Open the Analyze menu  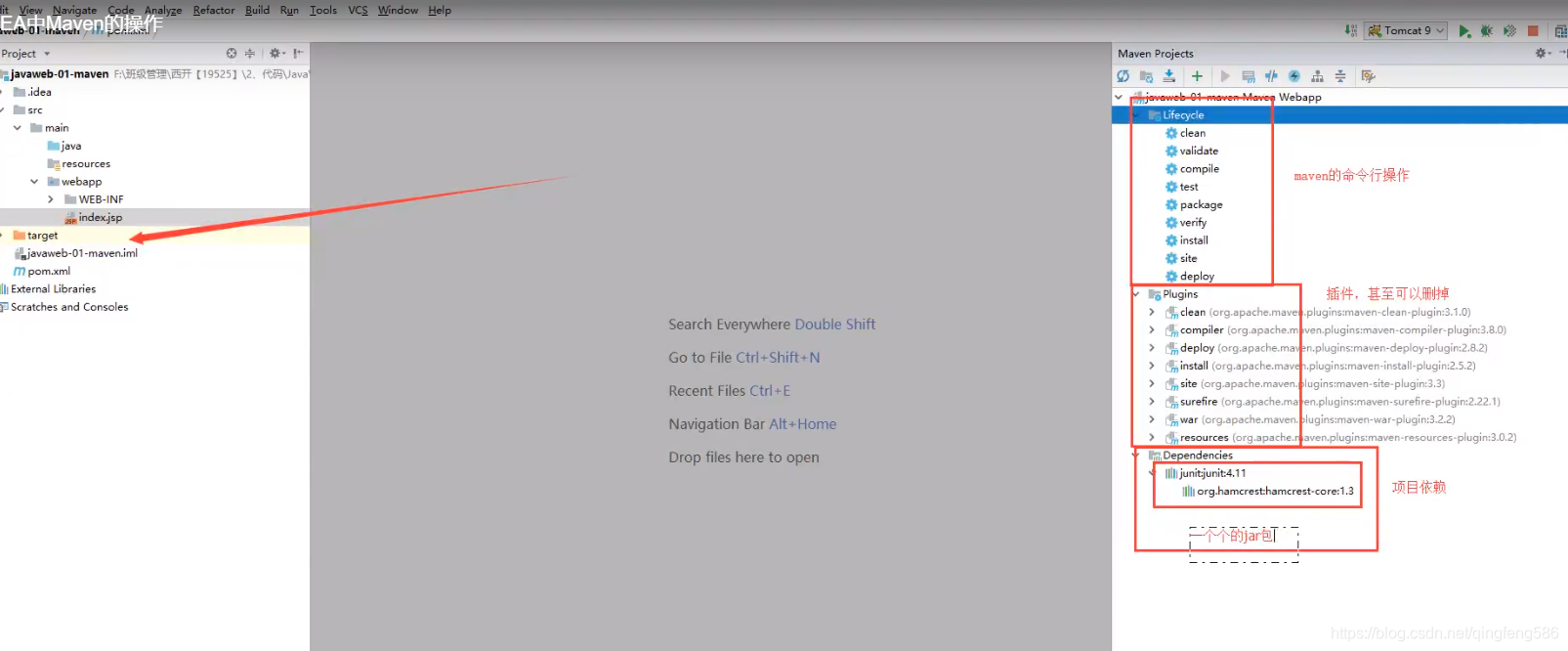tap(163, 10)
